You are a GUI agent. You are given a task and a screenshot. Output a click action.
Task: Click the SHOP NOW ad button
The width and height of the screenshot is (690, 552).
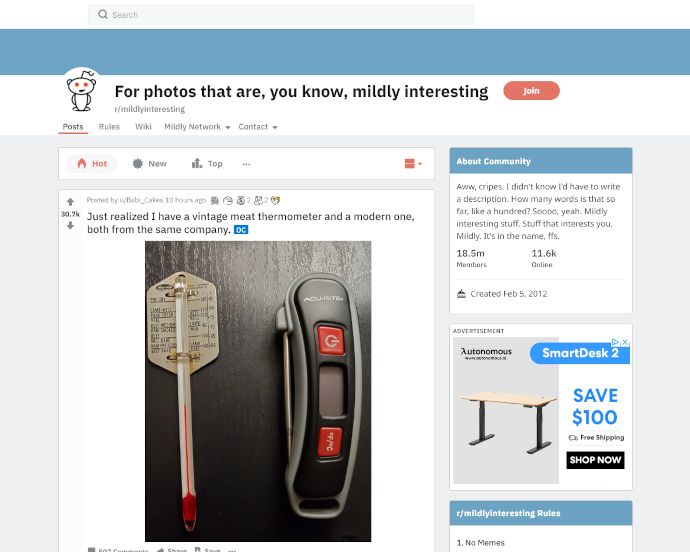click(595, 460)
